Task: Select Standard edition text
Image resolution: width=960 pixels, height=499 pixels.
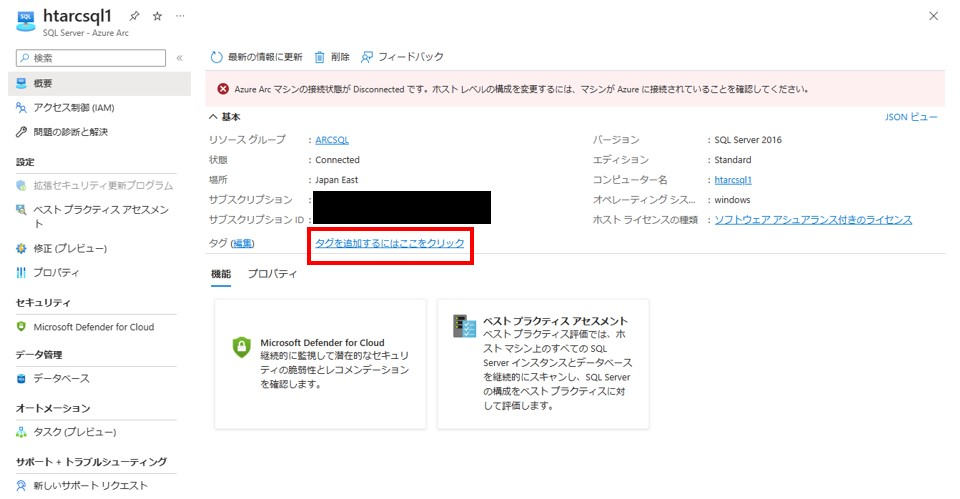Action: (733, 160)
